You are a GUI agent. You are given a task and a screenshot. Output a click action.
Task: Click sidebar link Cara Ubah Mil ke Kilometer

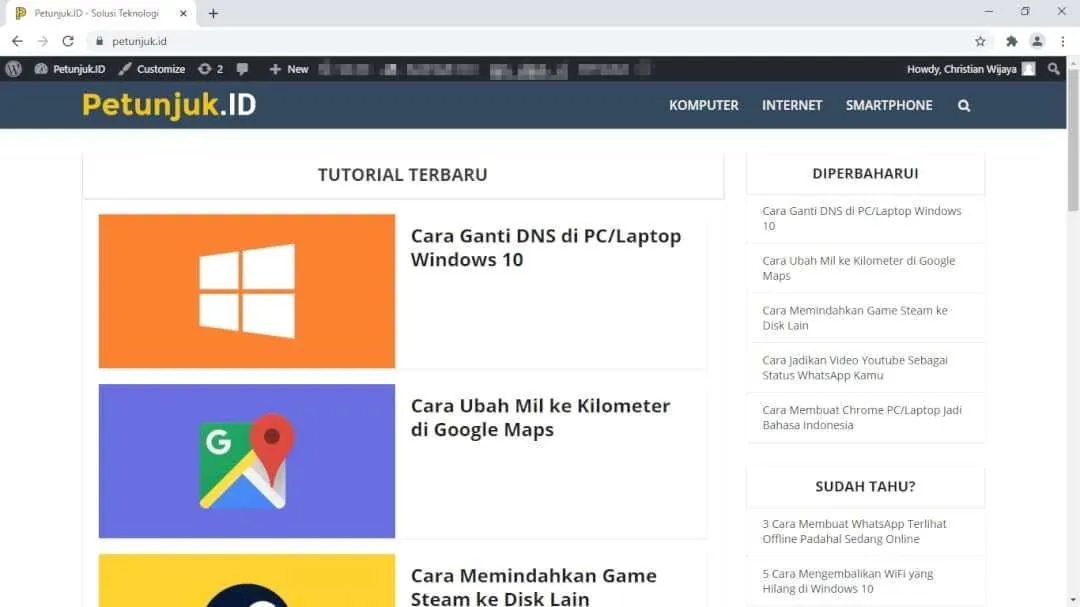point(858,268)
